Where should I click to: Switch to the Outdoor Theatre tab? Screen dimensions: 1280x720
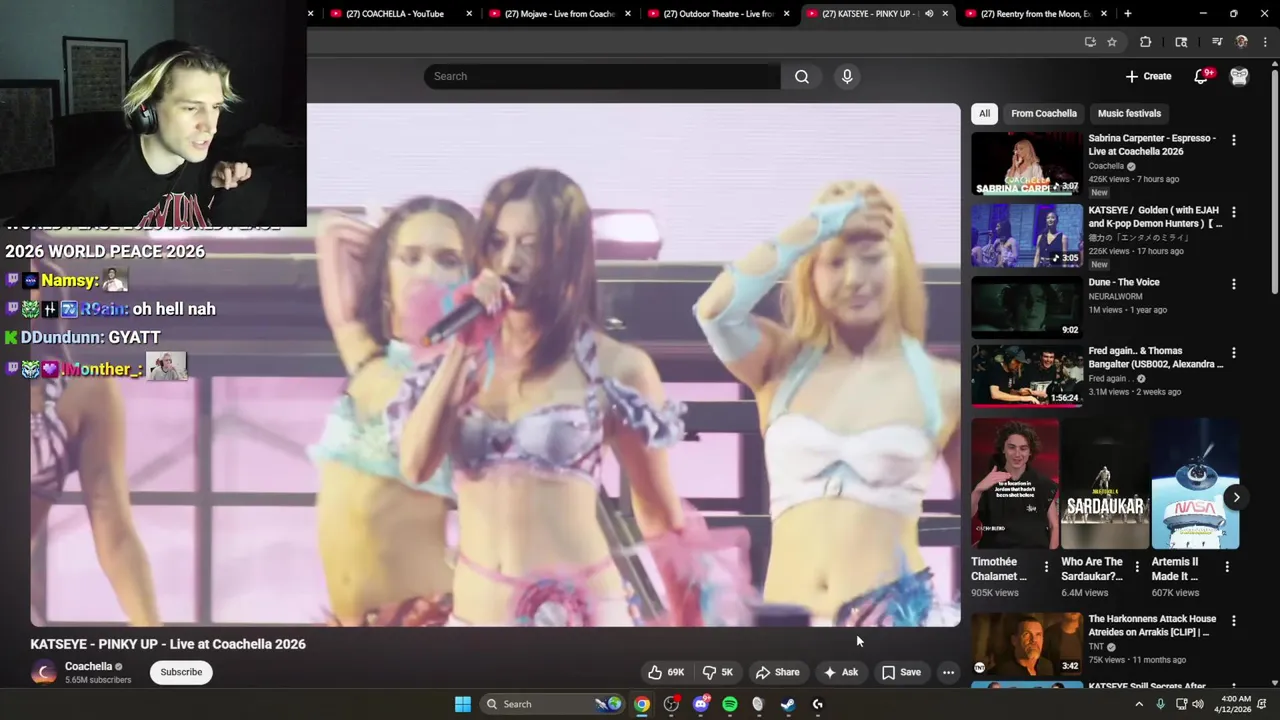pyautogui.click(x=717, y=14)
